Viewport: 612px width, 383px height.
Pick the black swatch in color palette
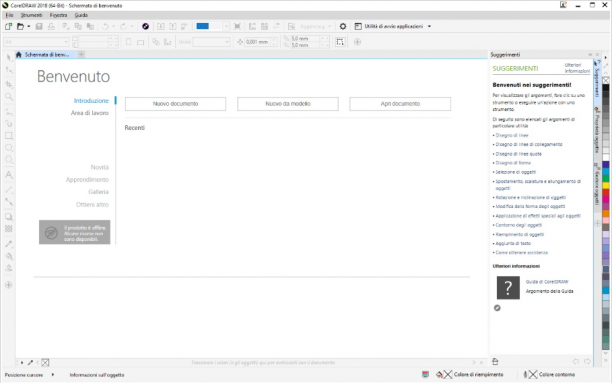(x=605, y=88)
